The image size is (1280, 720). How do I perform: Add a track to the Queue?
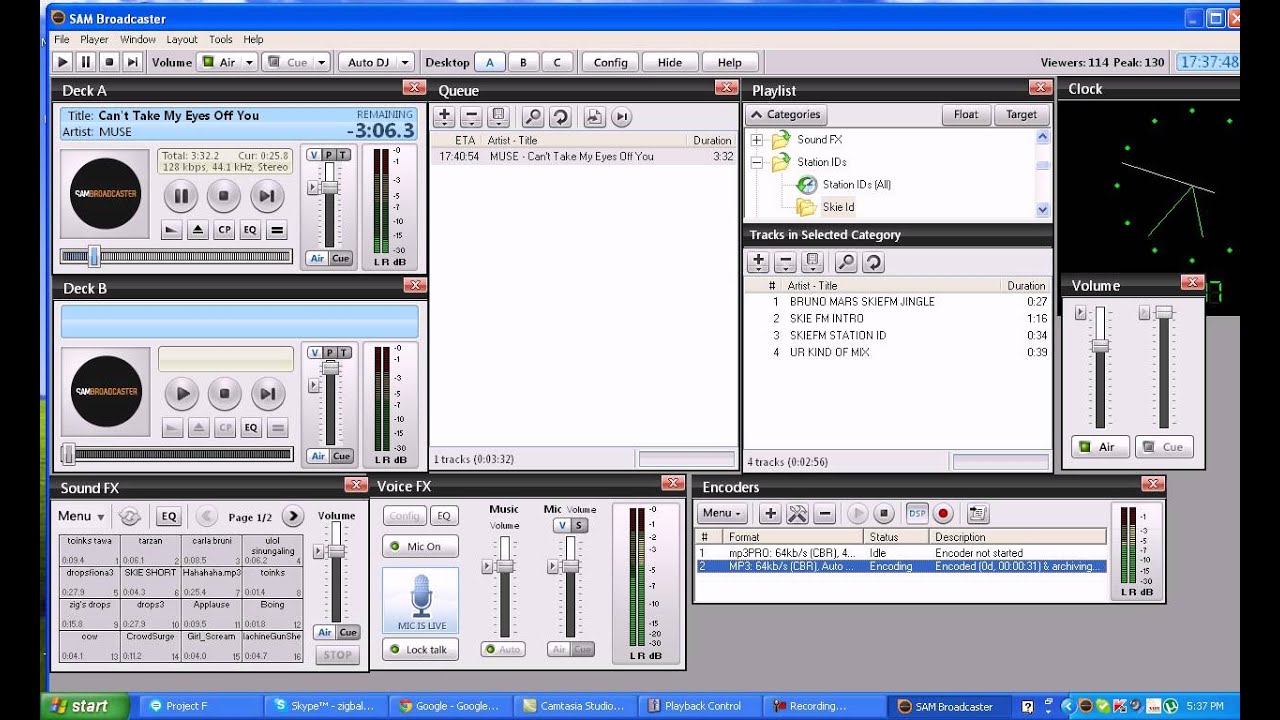click(x=445, y=117)
